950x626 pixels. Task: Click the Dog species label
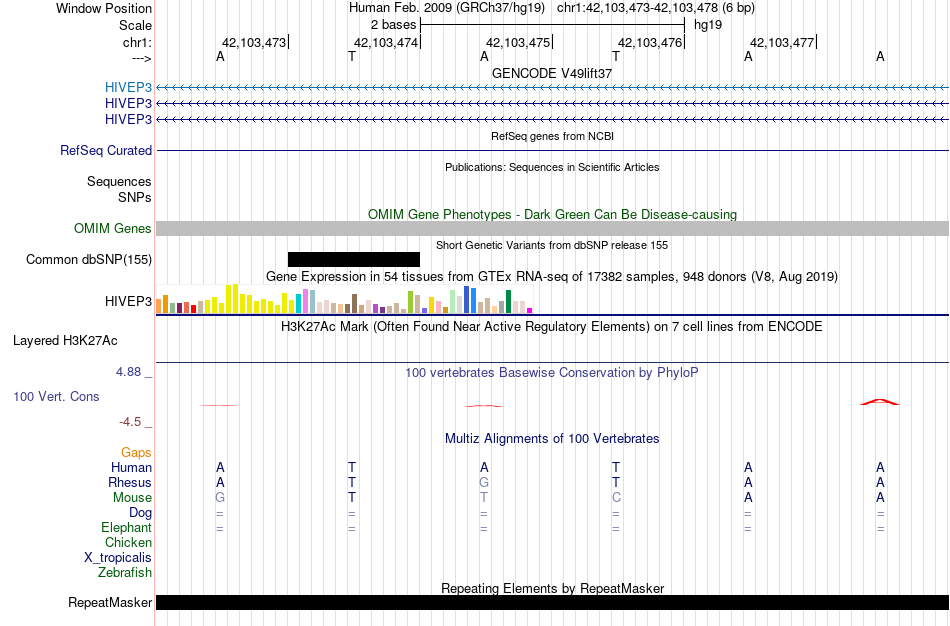(x=140, y=513)
